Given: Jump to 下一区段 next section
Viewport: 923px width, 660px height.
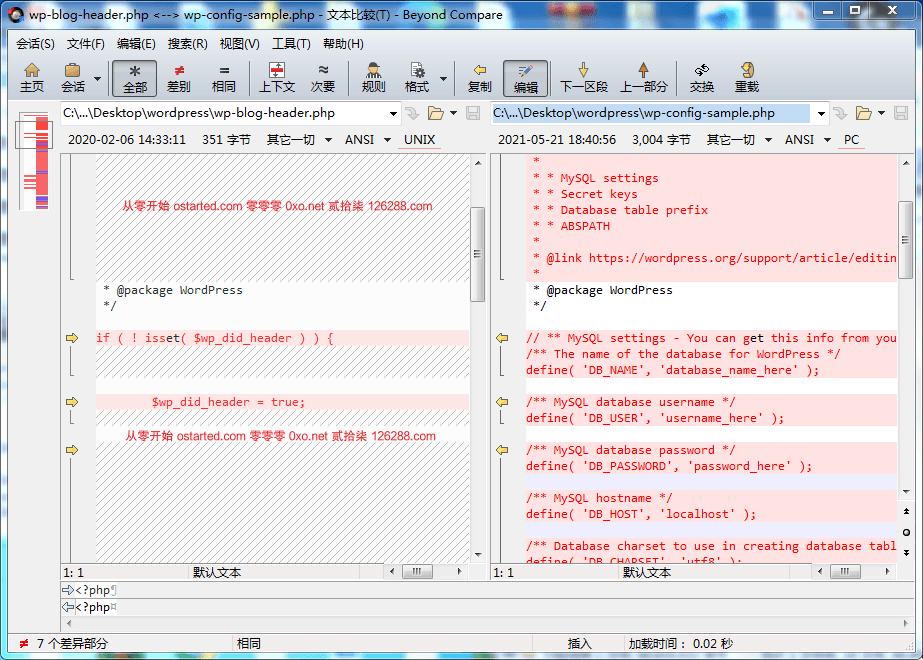Looking at the screenshot, I should pyautogui.click(x=583, y=78).
